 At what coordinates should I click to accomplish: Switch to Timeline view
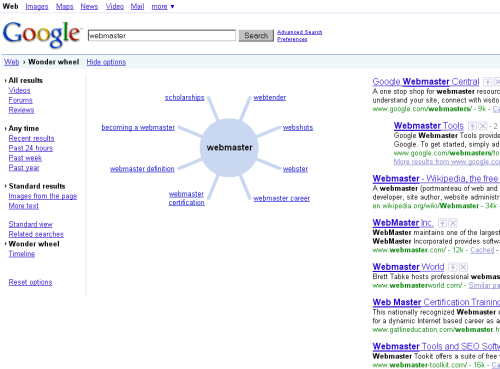(22, 254)
